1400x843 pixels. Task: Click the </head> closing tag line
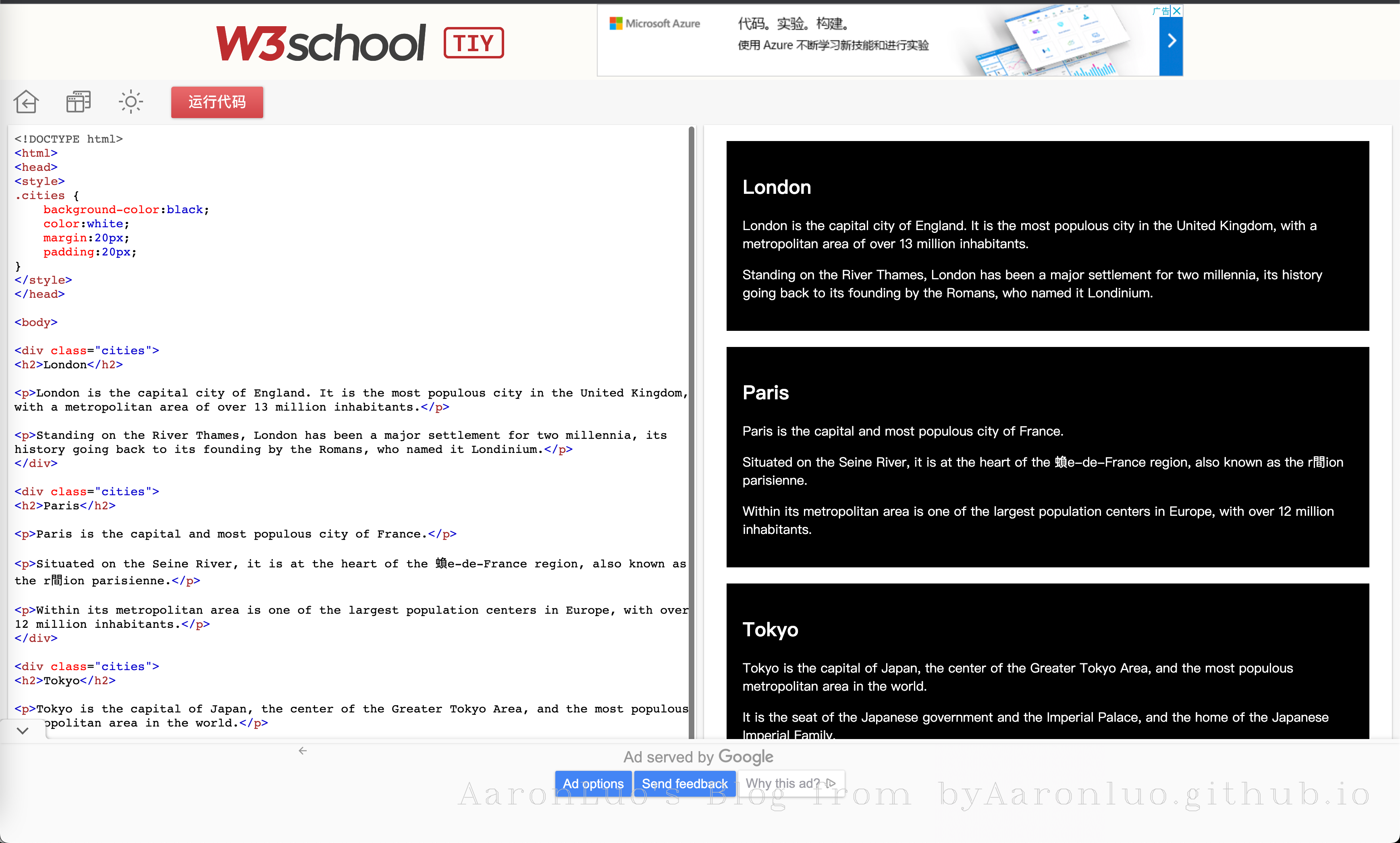(x=40, y=294)
